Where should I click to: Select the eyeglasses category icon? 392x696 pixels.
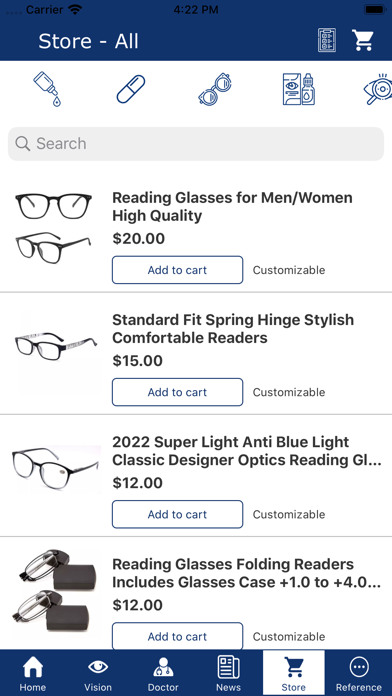215,89
